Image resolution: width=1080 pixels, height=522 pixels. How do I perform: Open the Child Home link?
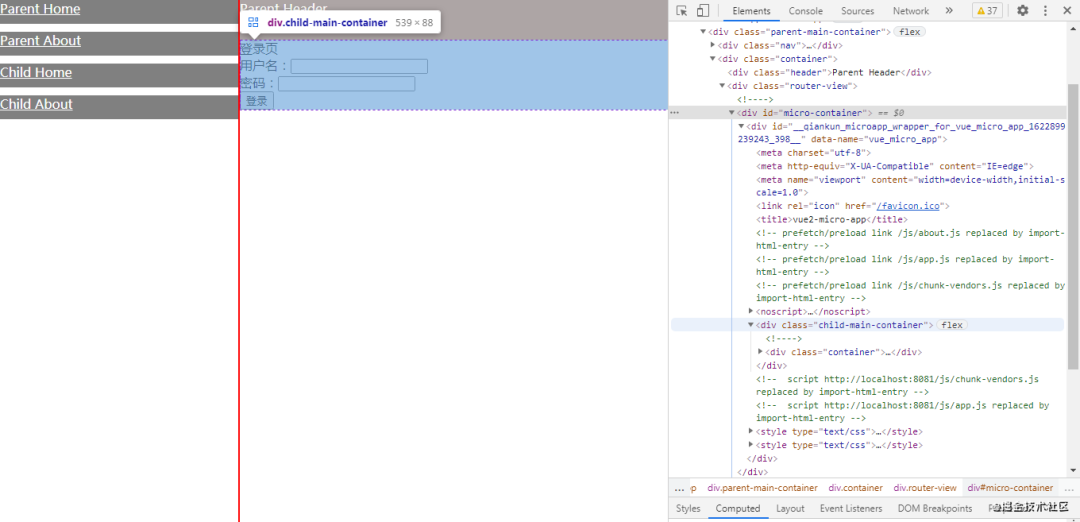36,72
